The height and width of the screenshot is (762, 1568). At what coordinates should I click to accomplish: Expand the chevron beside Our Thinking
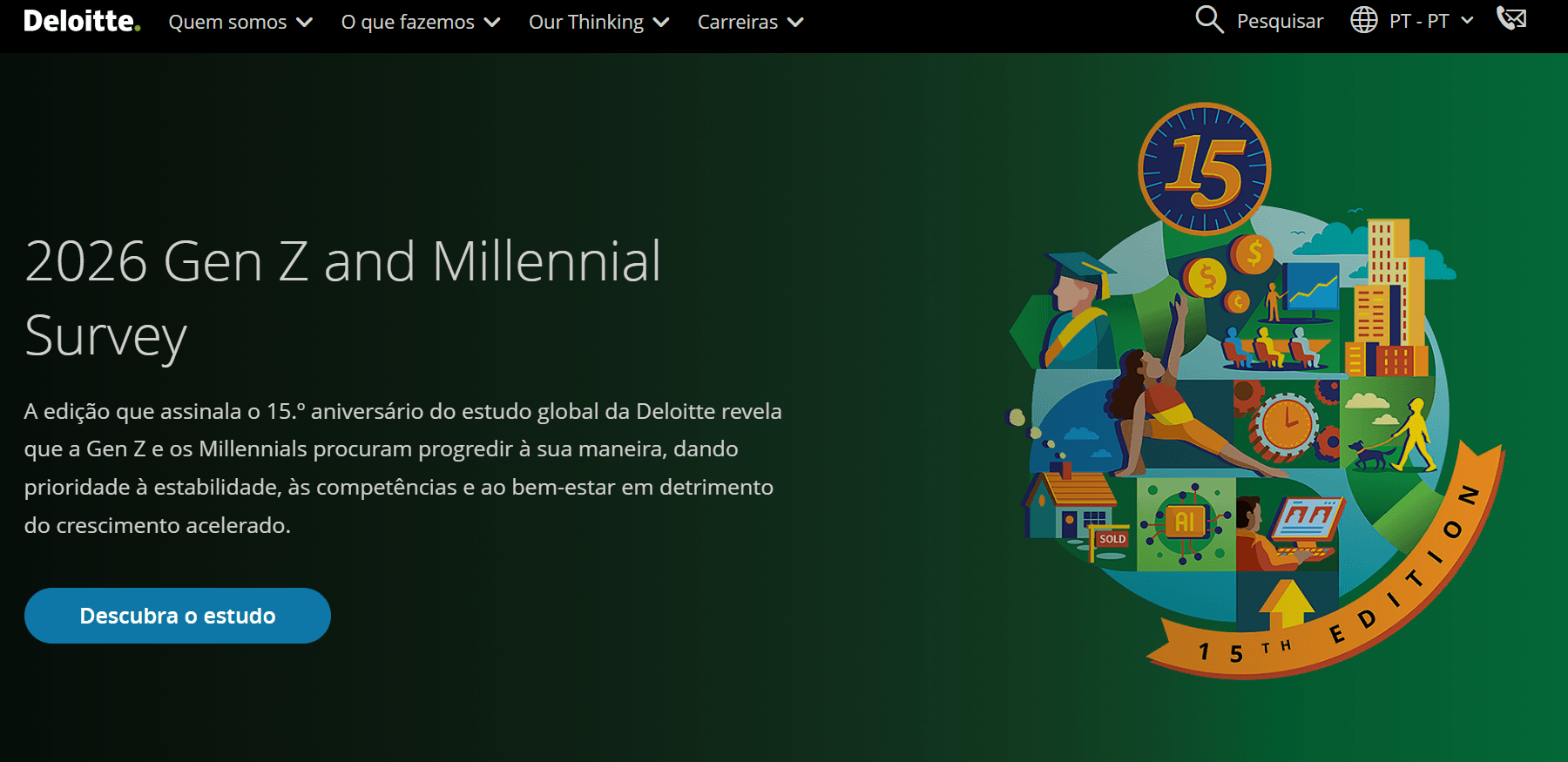click(x=661, y=23)
